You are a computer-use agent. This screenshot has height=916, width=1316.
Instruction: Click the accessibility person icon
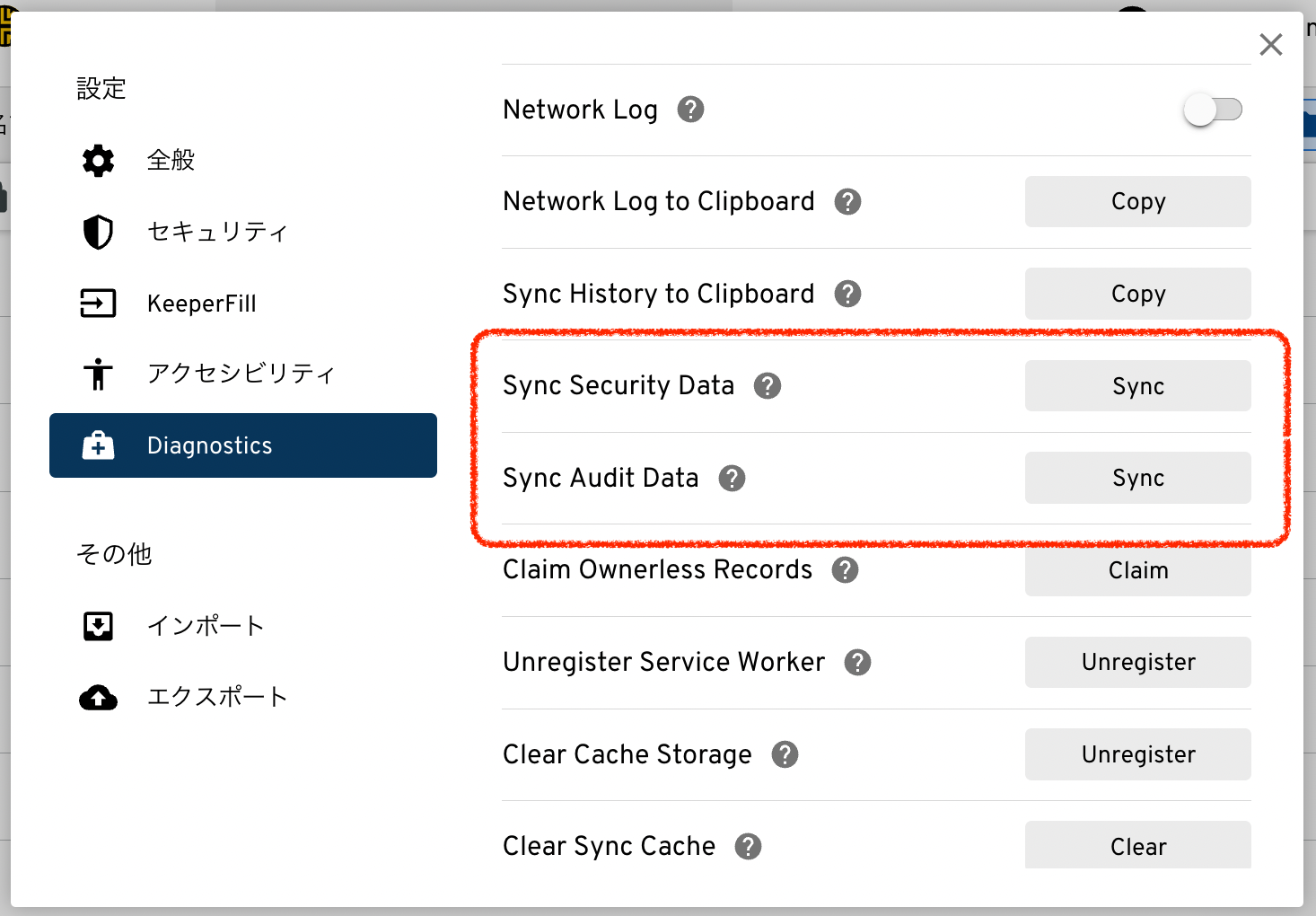tap(99, 374)
